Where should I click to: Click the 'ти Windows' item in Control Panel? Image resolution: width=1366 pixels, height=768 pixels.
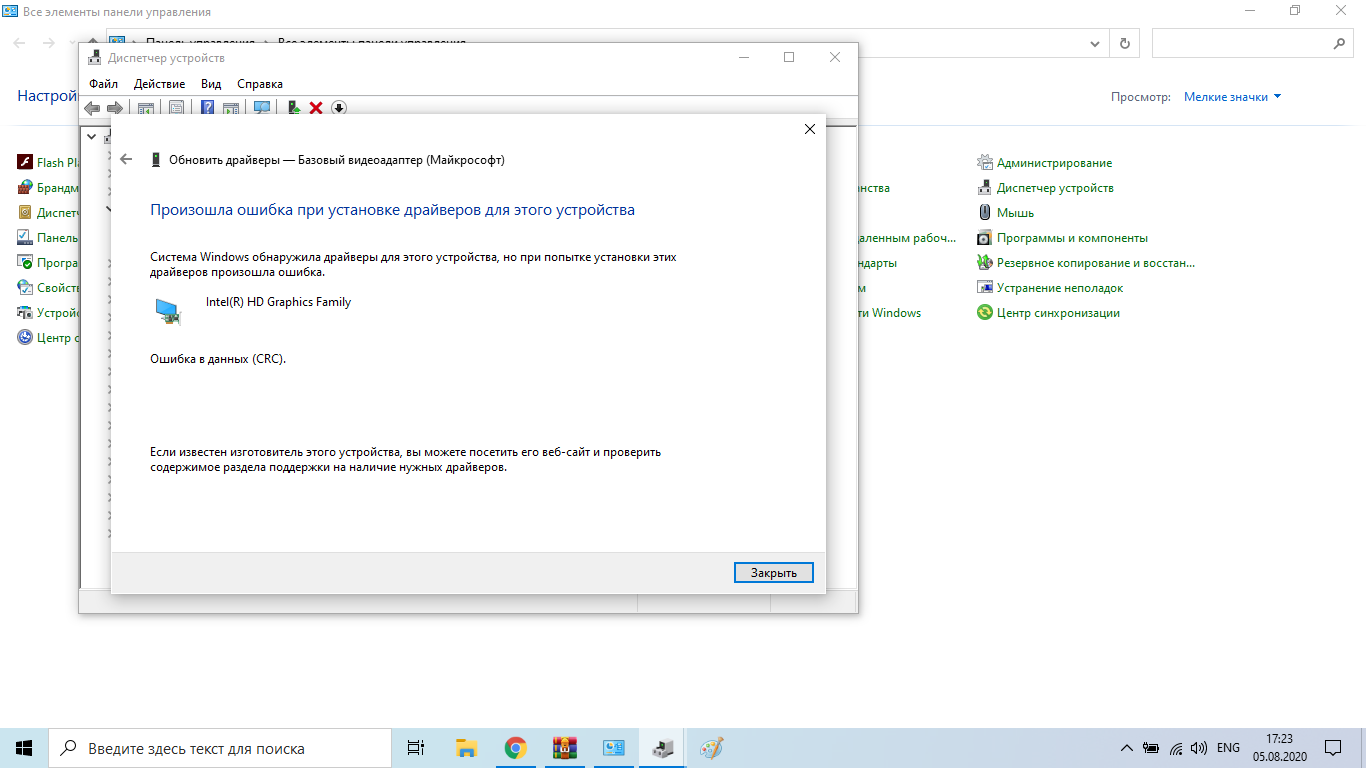(x=890, y=313)
